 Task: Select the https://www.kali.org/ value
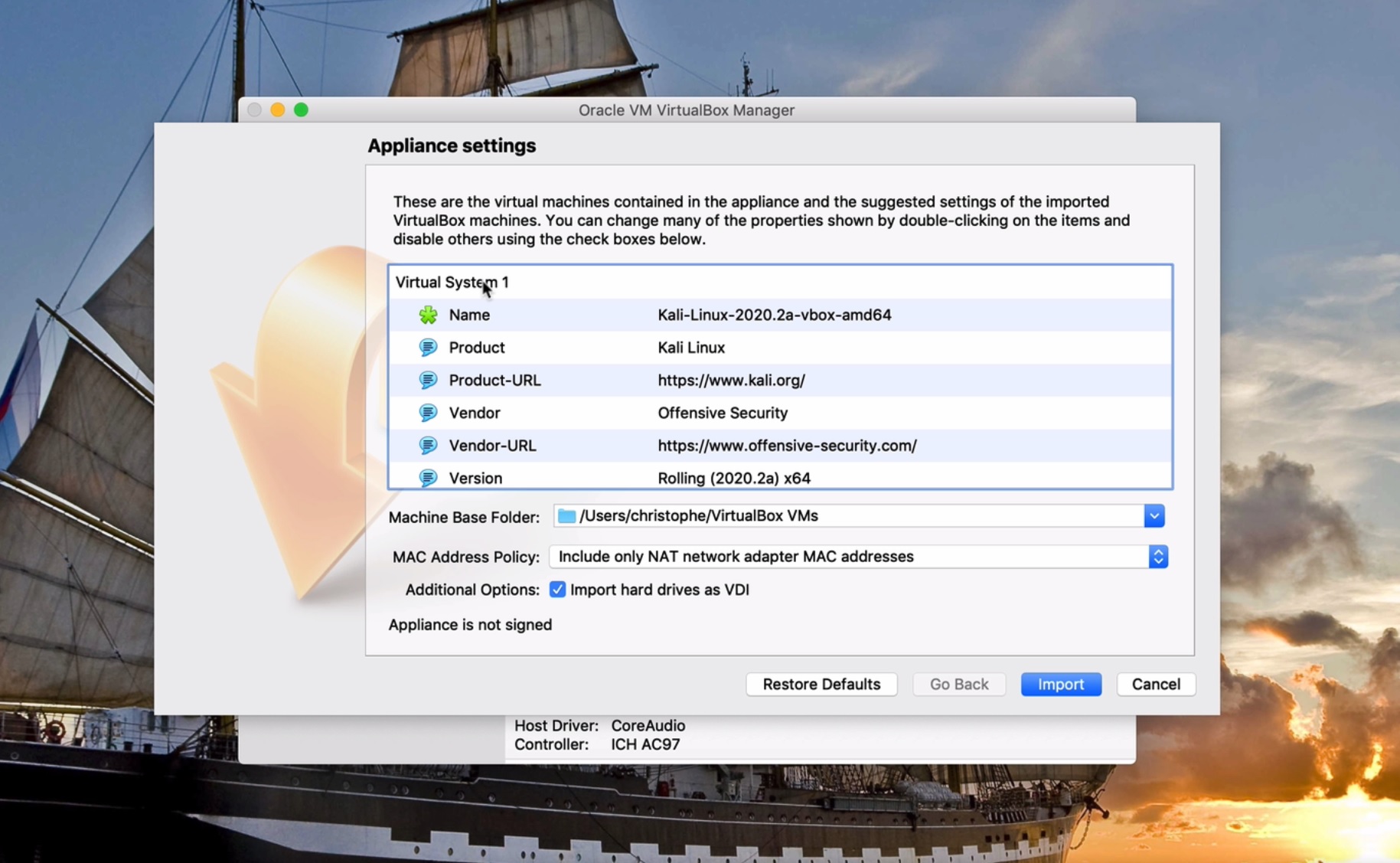click(731, 380)
